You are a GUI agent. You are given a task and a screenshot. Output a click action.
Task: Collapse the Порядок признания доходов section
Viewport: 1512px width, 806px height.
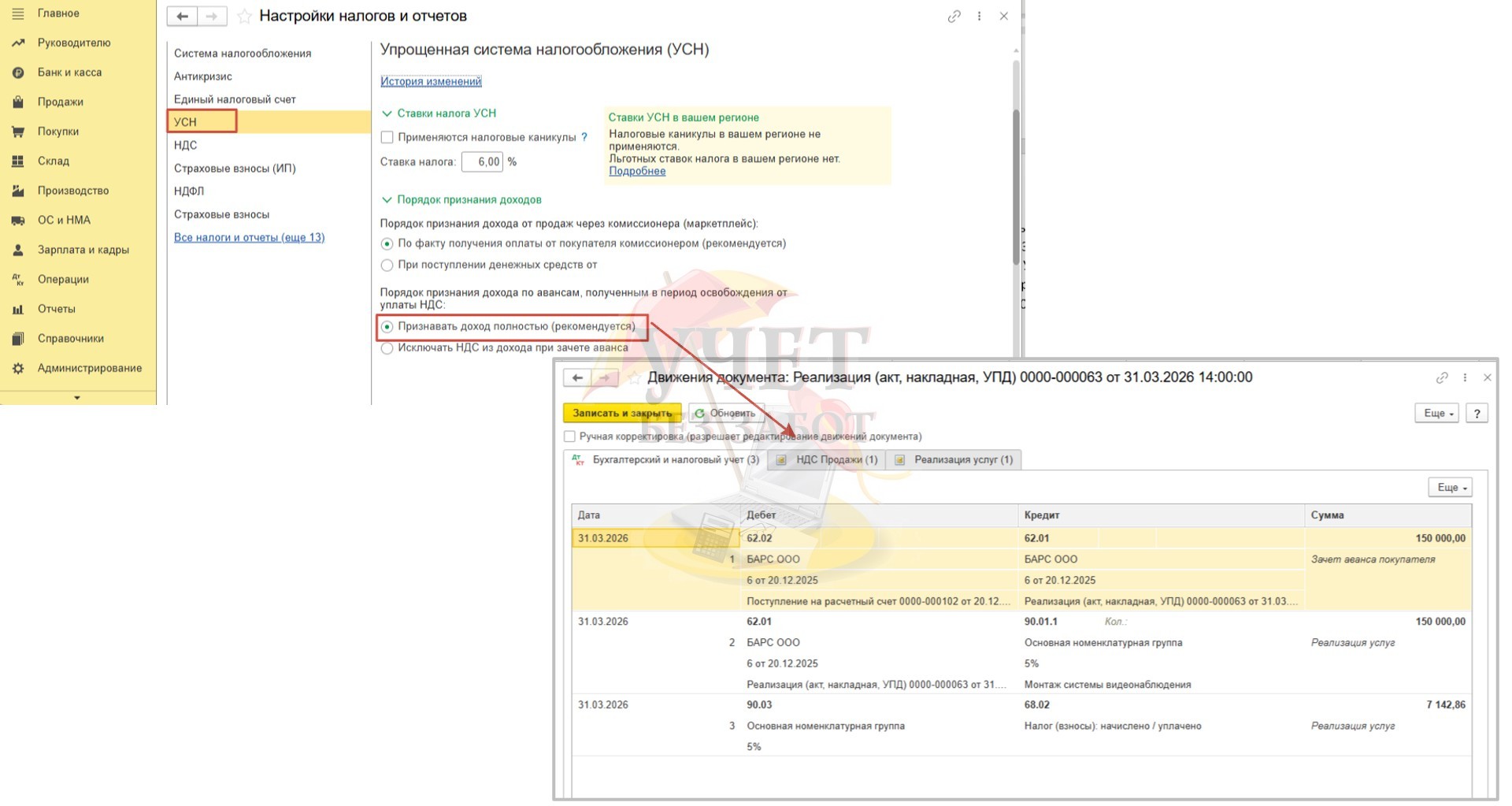(387, 200)
